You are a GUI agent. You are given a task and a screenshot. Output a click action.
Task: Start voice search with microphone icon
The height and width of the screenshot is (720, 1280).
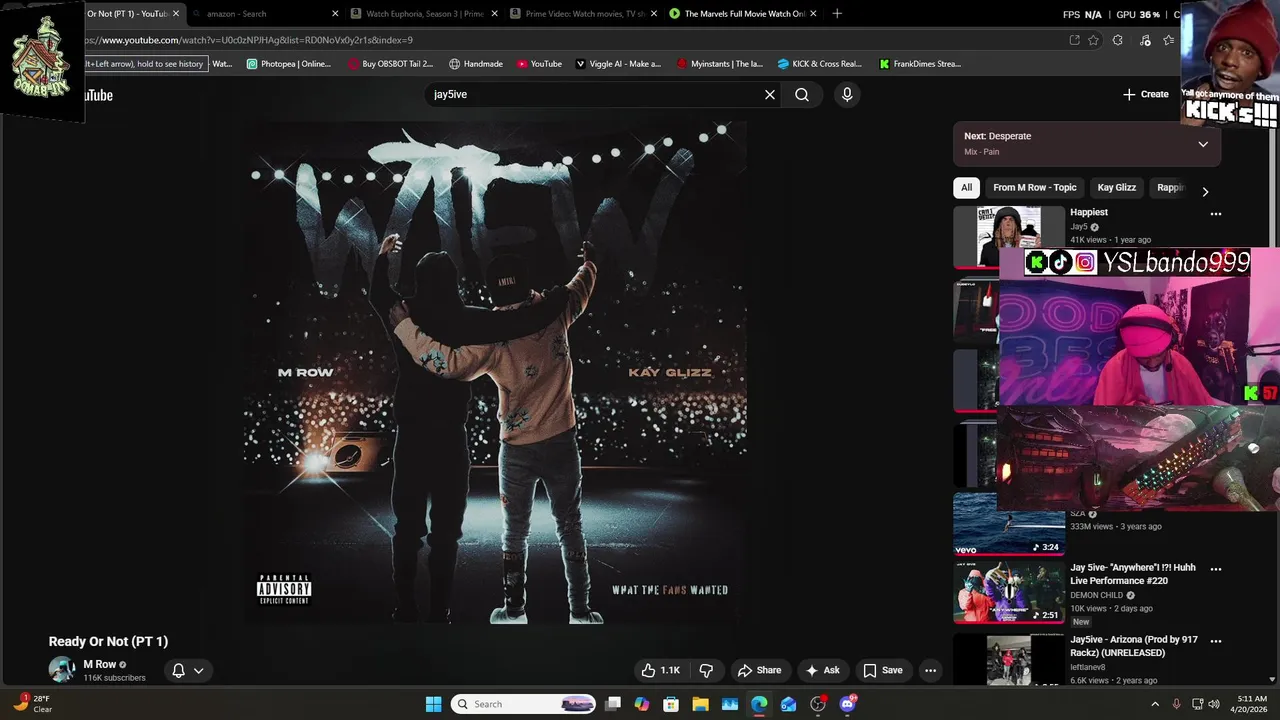[847, 94]
